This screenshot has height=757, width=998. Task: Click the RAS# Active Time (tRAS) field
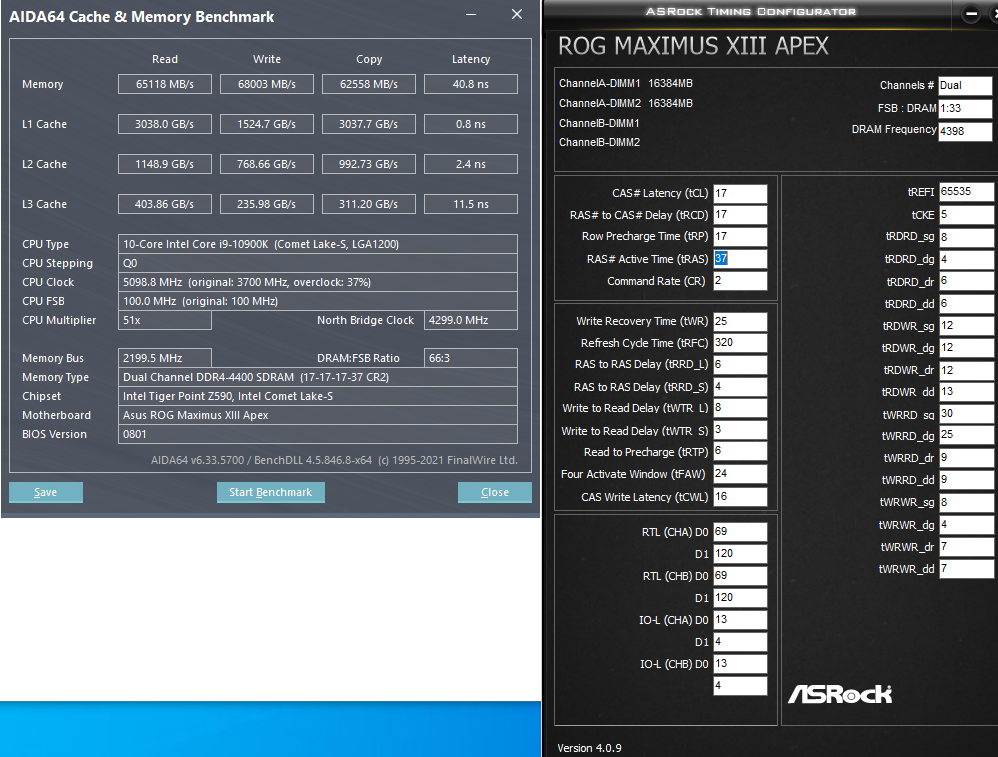pos(740,259)
